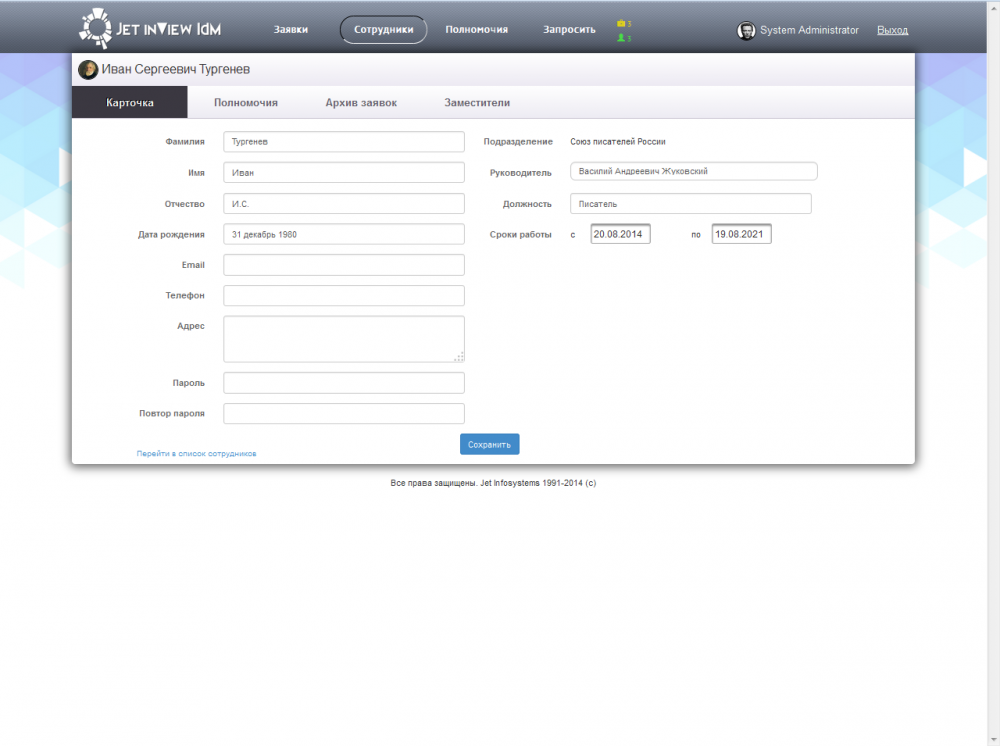Switch to the Полномочия card tab

pyautogui.click(x=246, y=102)
